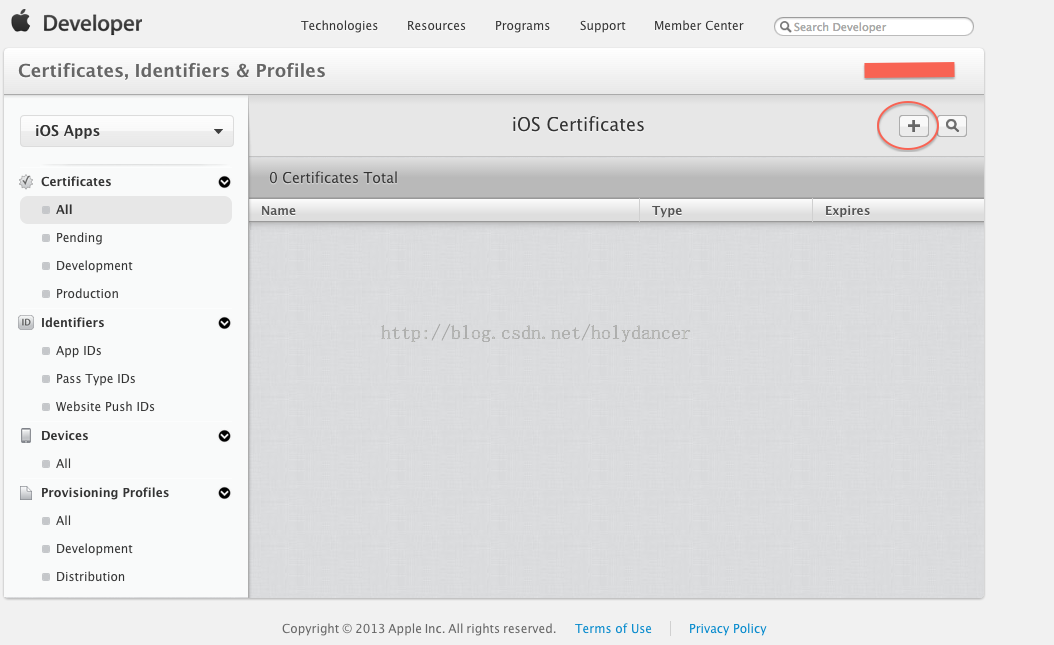Click 'Certificates, Identifiers & Profiles' page title
The height and width of the screenshot is (645, 1054).
pos(171,71)
